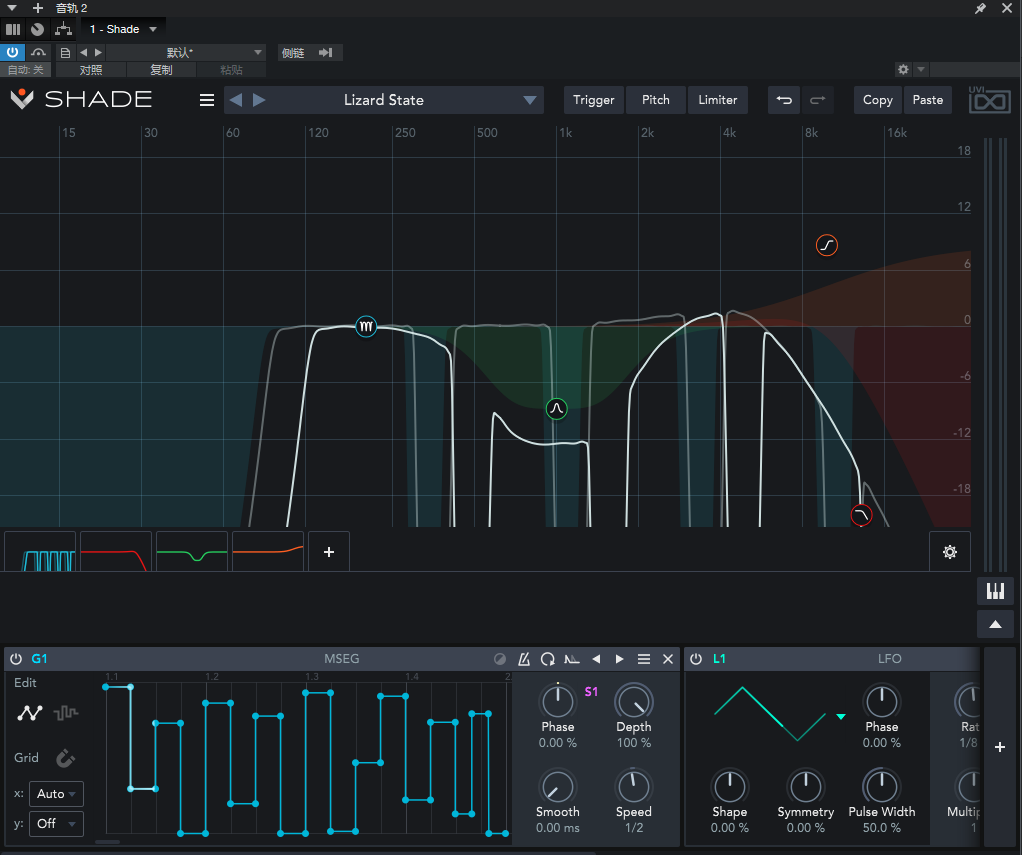Click the LFO Pulse Width knob
The width and height of the screenshot is (1022, 855).
(x=881, y=787)
